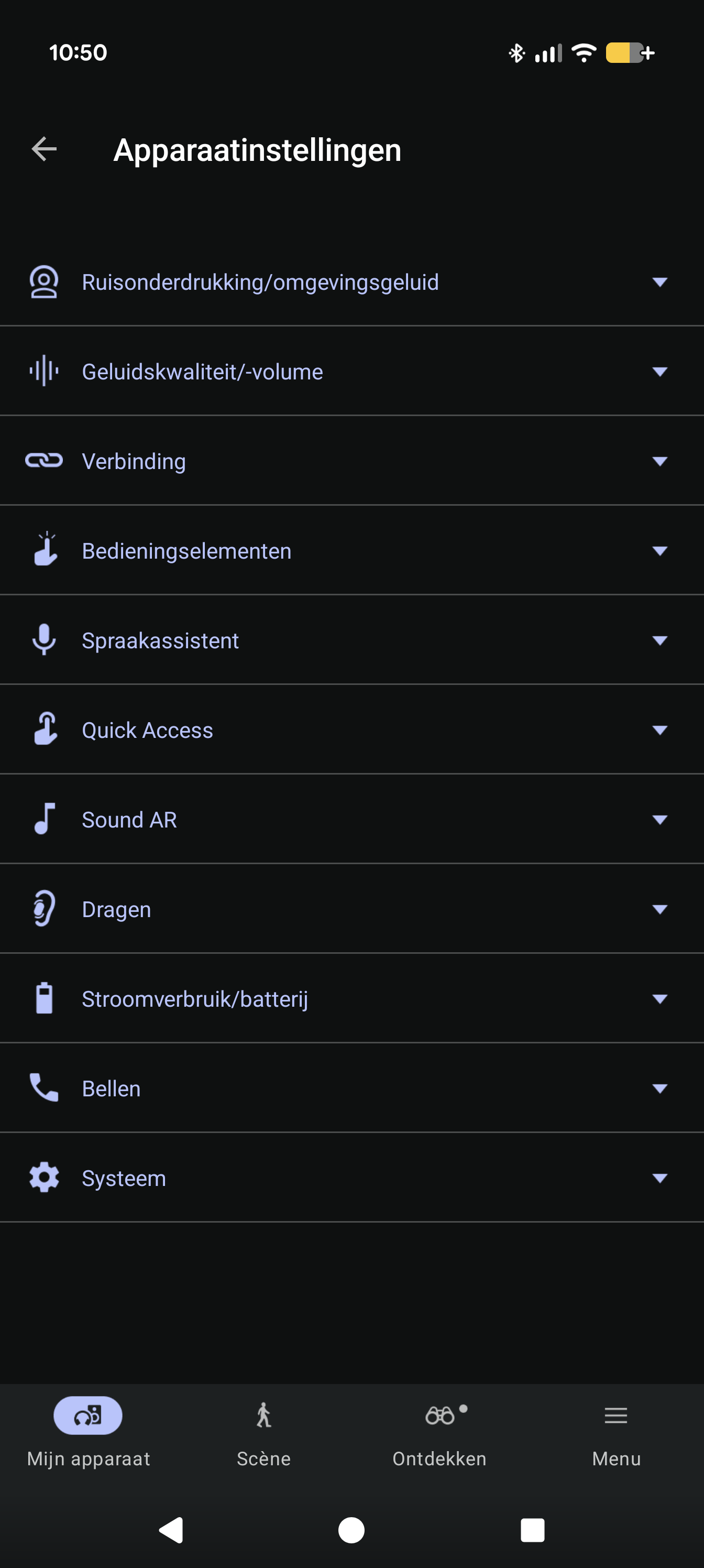Screen dimensions: 704x1568
Task: Expand Quick Access dropdown arrow
Action: [x=659, y=730]
